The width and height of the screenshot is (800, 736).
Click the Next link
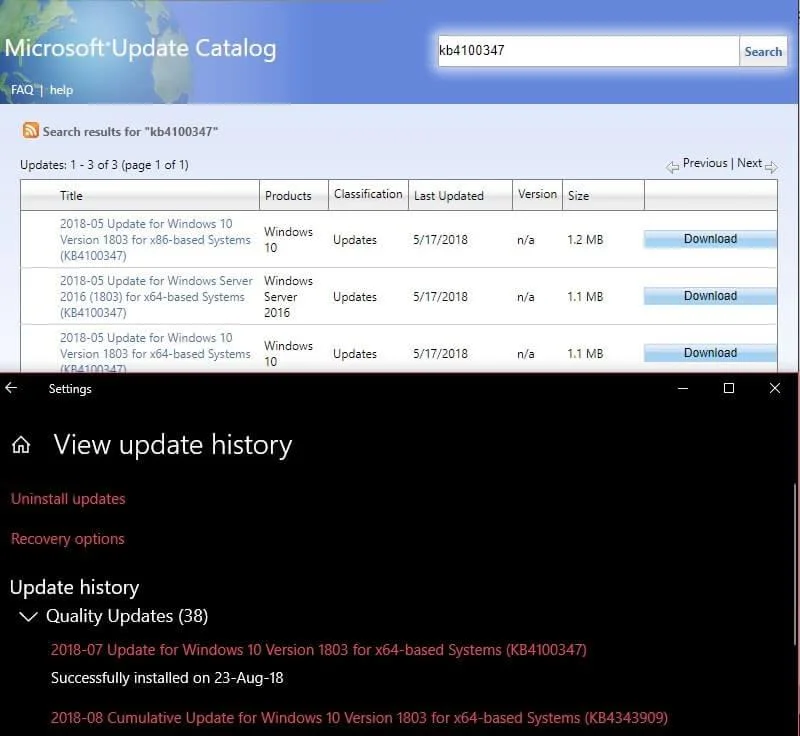[x=749, y=163]
